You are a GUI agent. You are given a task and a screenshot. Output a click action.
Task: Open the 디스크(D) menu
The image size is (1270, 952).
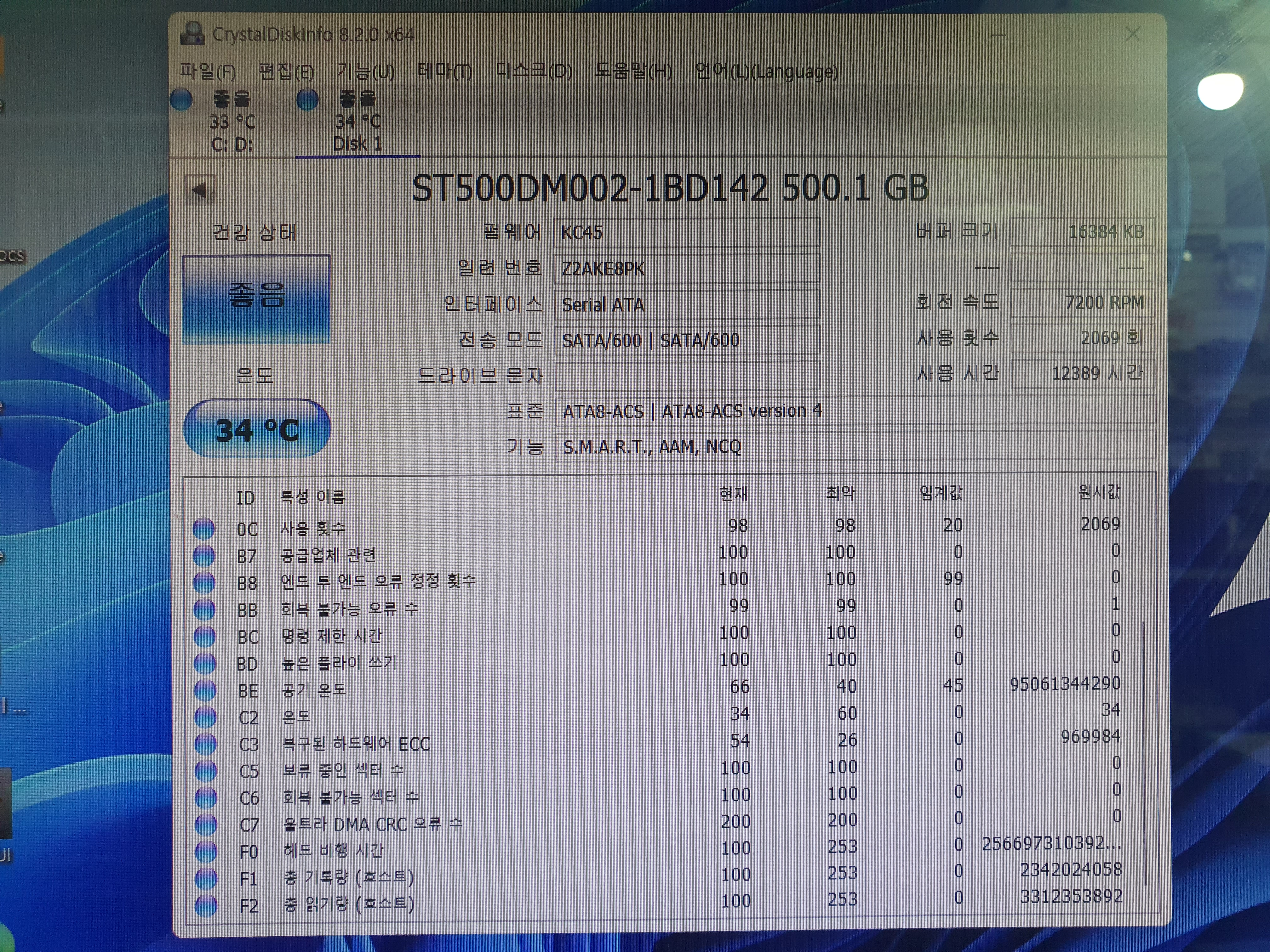pos(534,71)
